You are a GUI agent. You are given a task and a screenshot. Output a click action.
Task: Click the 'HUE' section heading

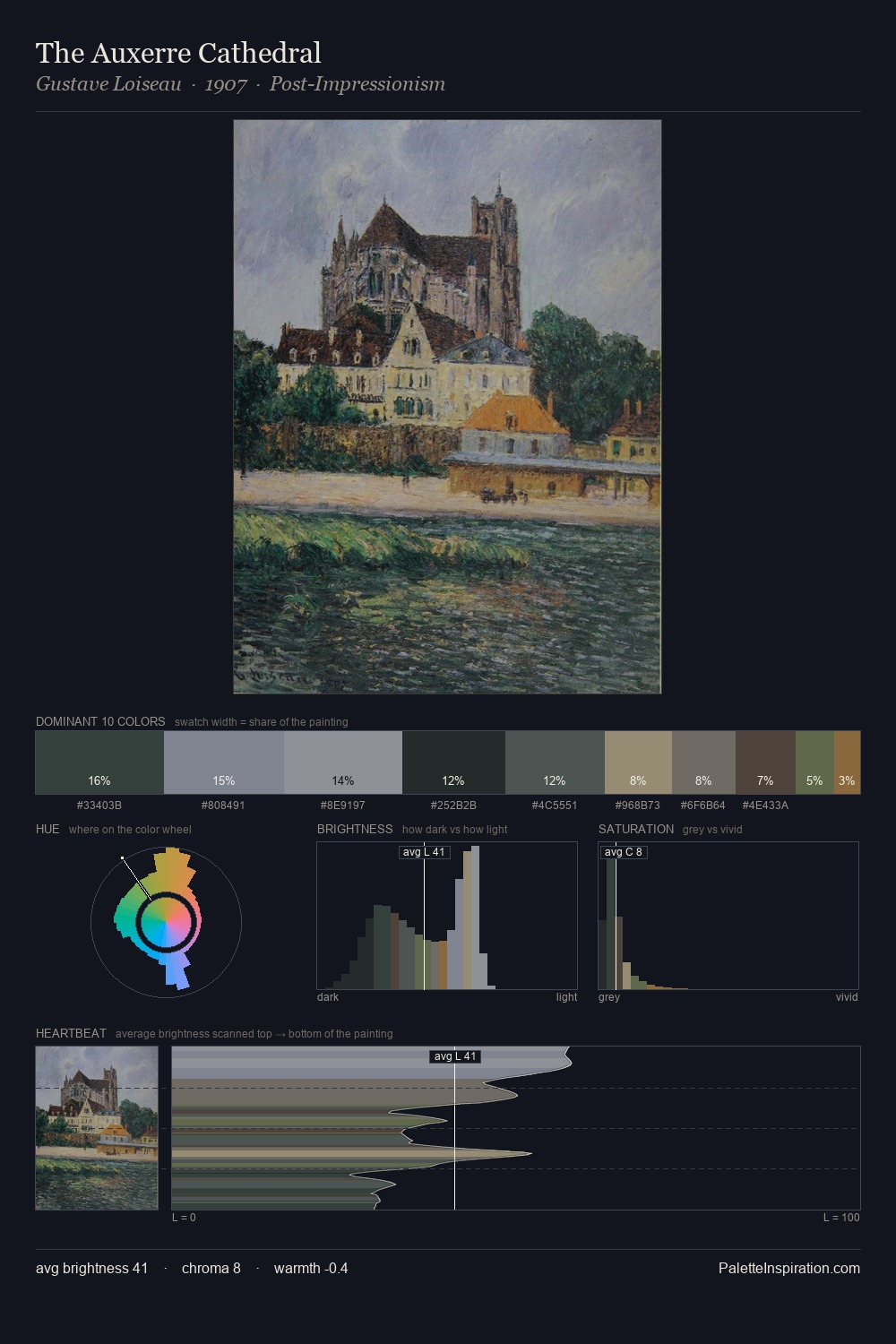coord(47,829)
